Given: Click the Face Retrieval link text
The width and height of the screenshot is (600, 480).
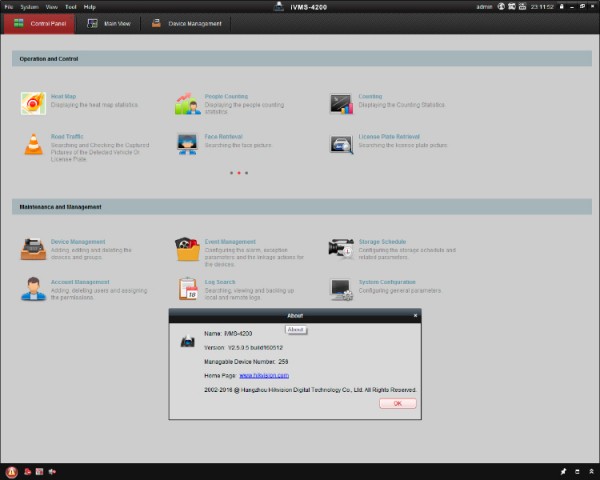Looking at the screenshot, I should [x=223, y=137].
